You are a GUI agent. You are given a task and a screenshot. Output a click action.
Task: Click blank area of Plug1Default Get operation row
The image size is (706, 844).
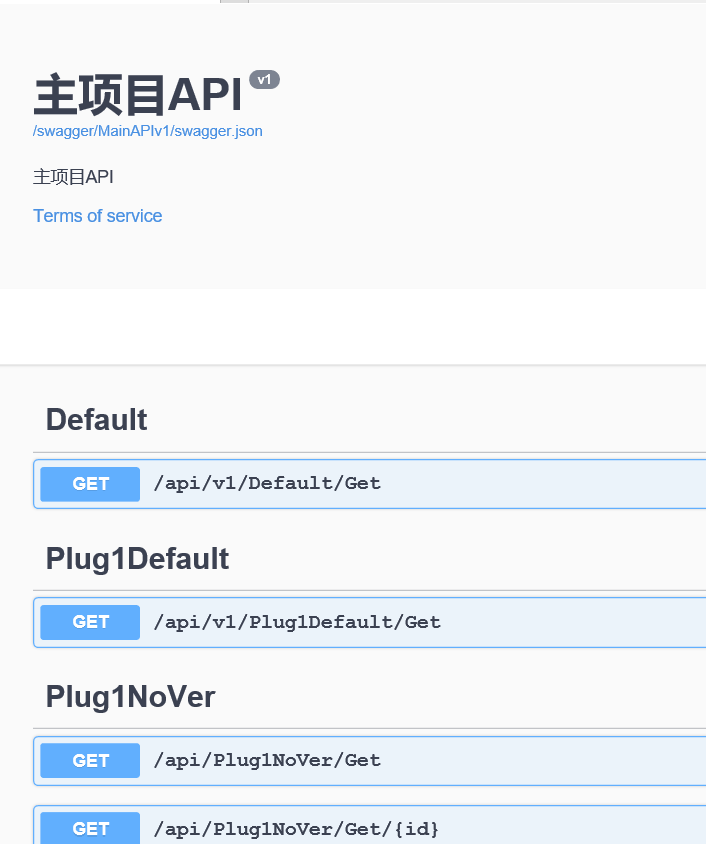coord(580,622)
